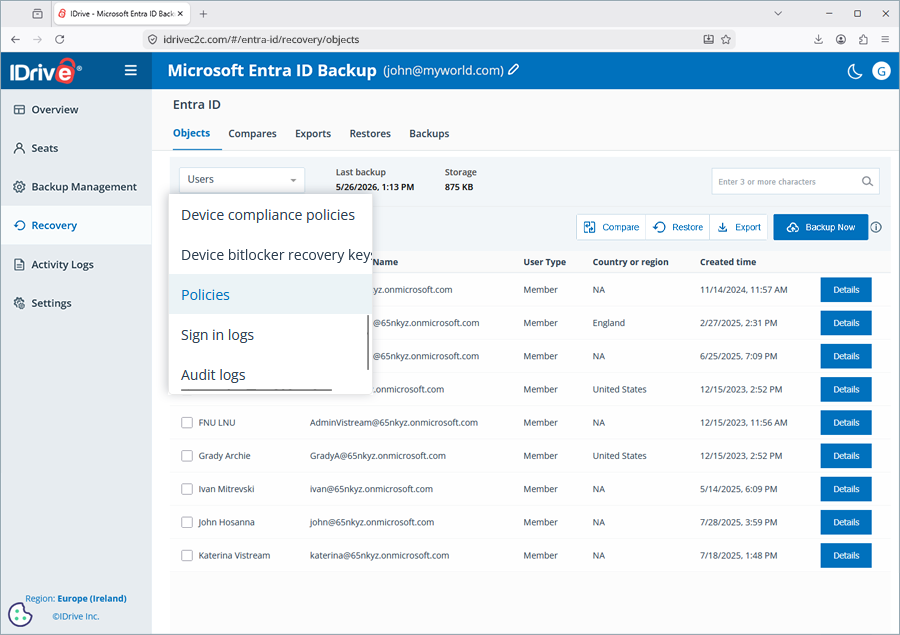Viewport: 900px width, 635px height.
Task: Click the User Type column header
Action: (x=544, y=262)
